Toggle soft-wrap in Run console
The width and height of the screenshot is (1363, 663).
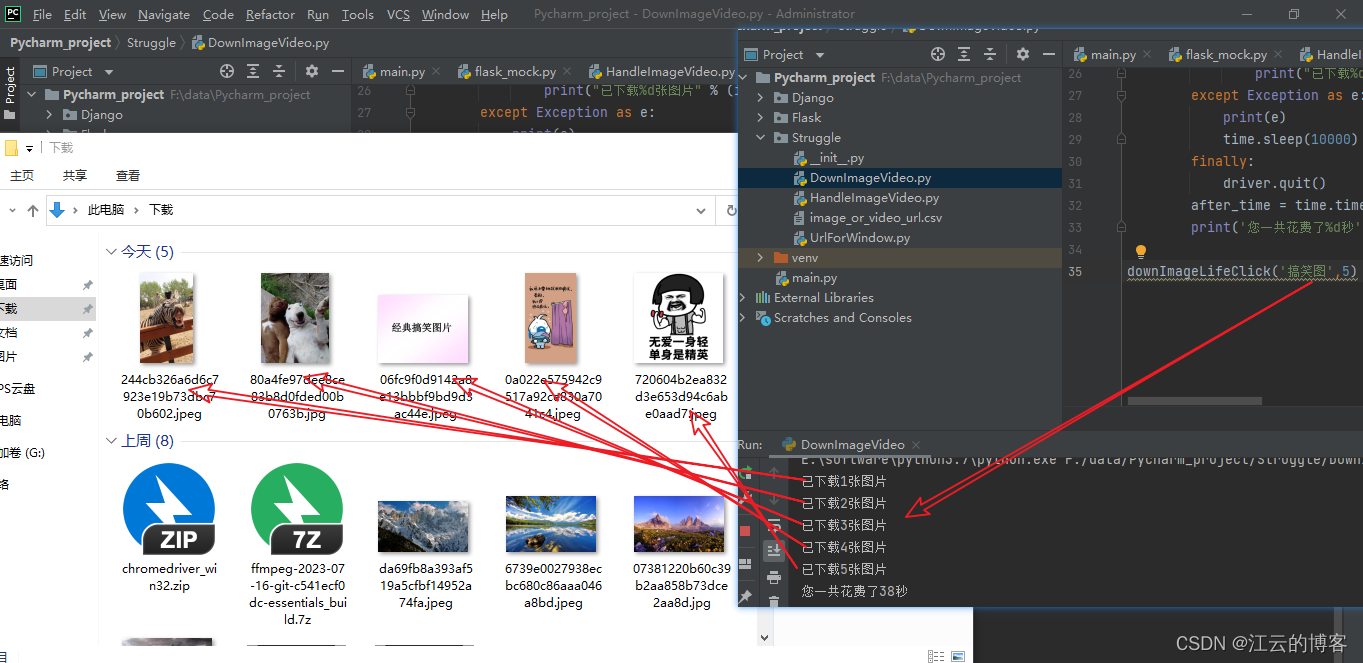[774, 525]
